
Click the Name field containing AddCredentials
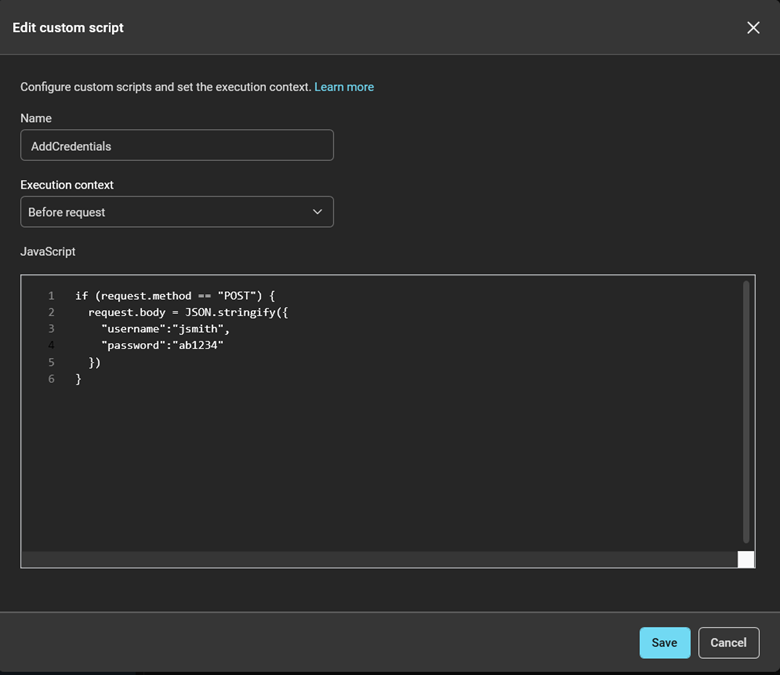point(176,146)
